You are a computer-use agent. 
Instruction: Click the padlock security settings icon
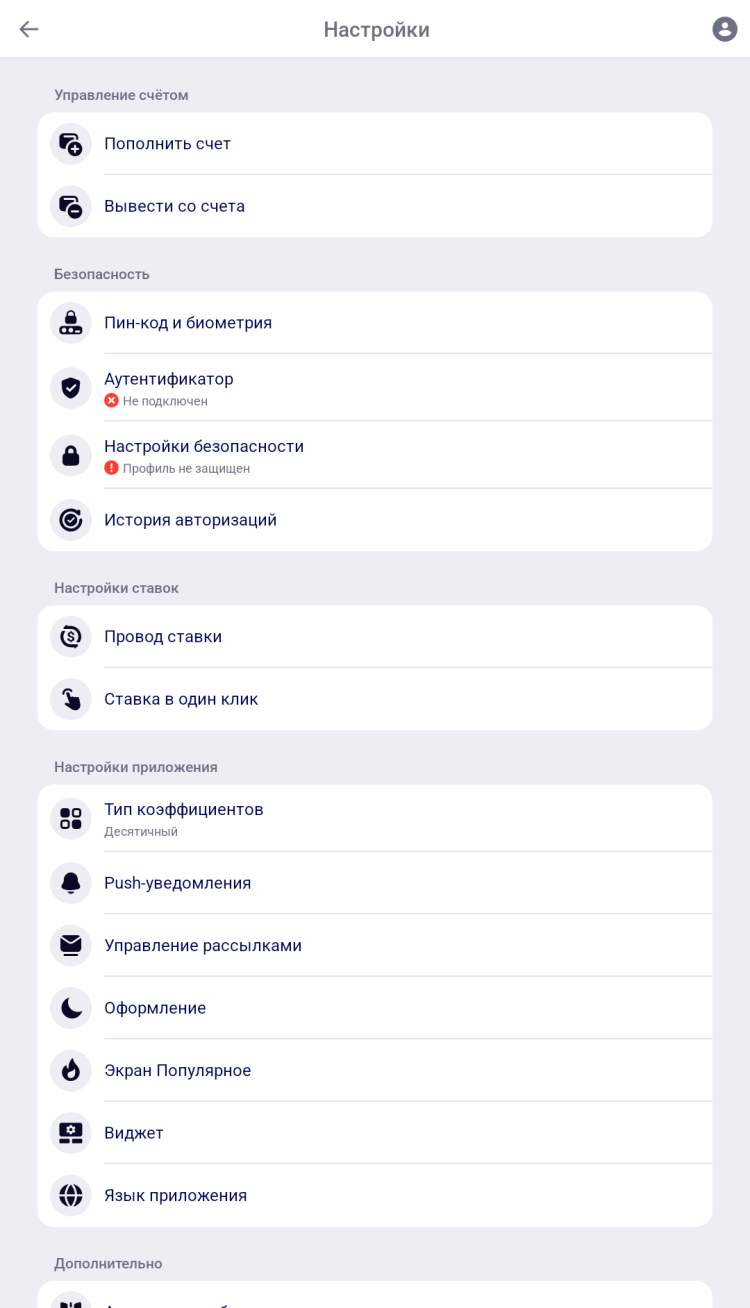(x=71, y=455)
